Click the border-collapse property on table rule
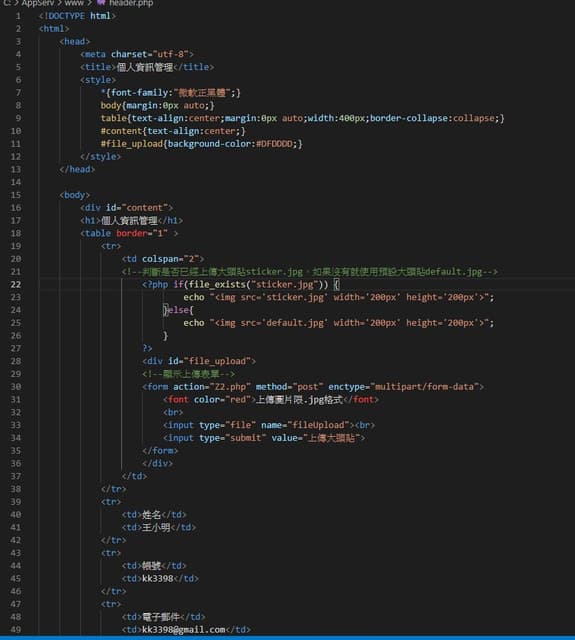 pyautogui.click(x=409, y=118)
